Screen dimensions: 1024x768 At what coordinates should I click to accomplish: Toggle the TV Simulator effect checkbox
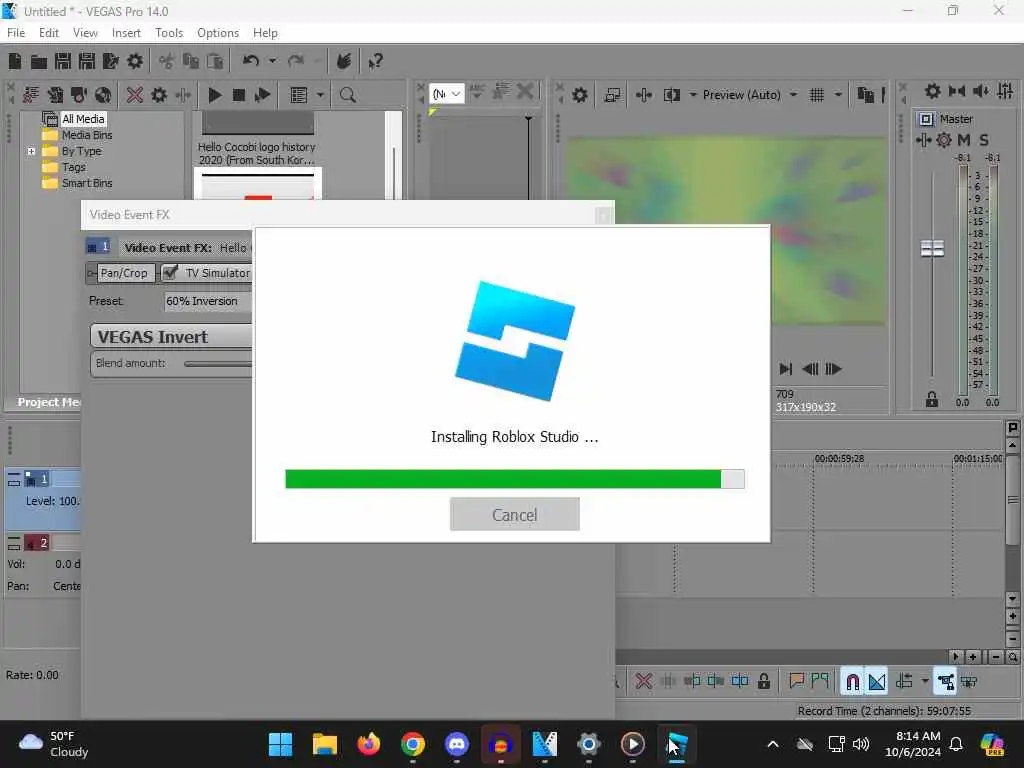[170, 273]
